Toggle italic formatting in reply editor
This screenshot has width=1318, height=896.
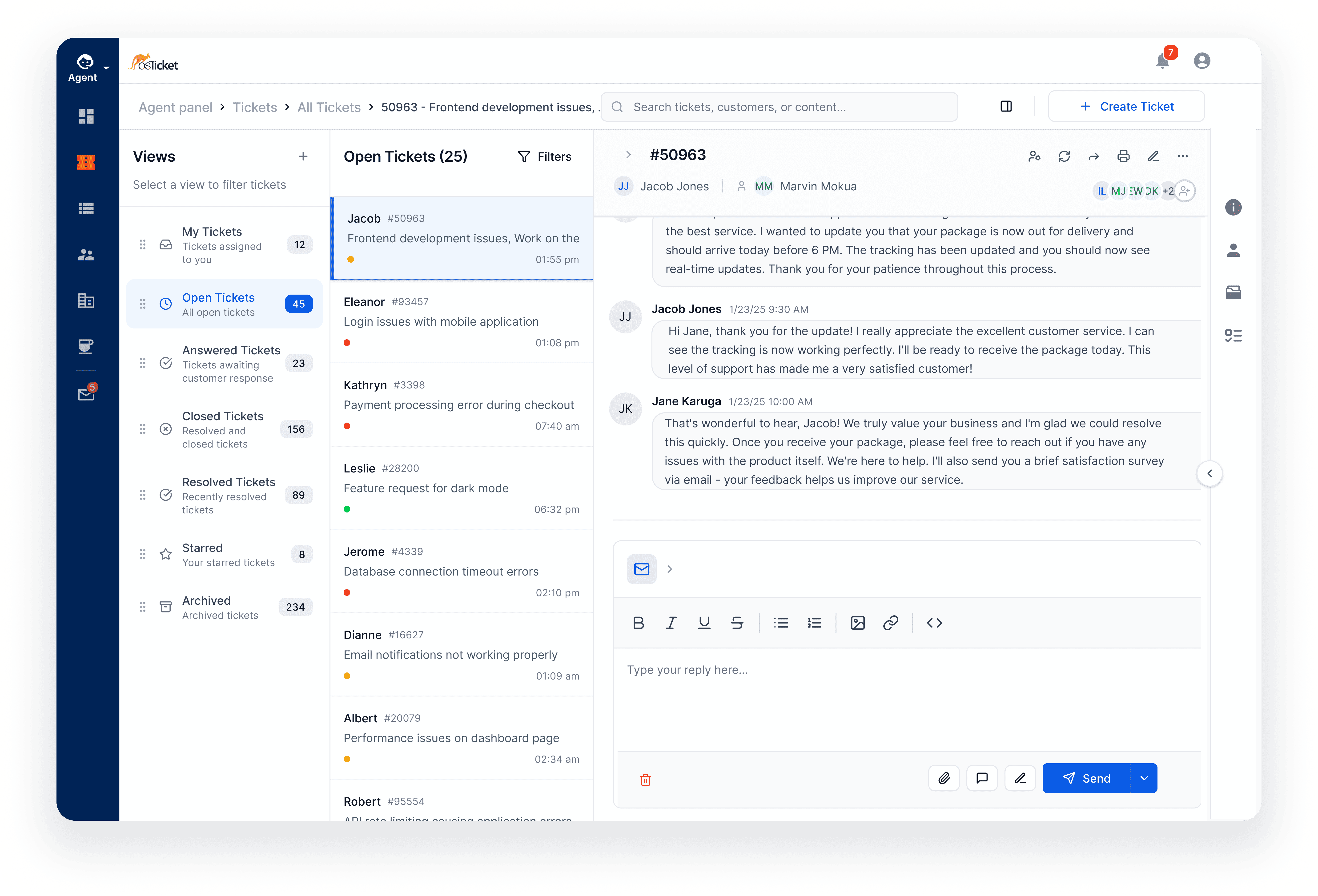click(x=671, y=623)
